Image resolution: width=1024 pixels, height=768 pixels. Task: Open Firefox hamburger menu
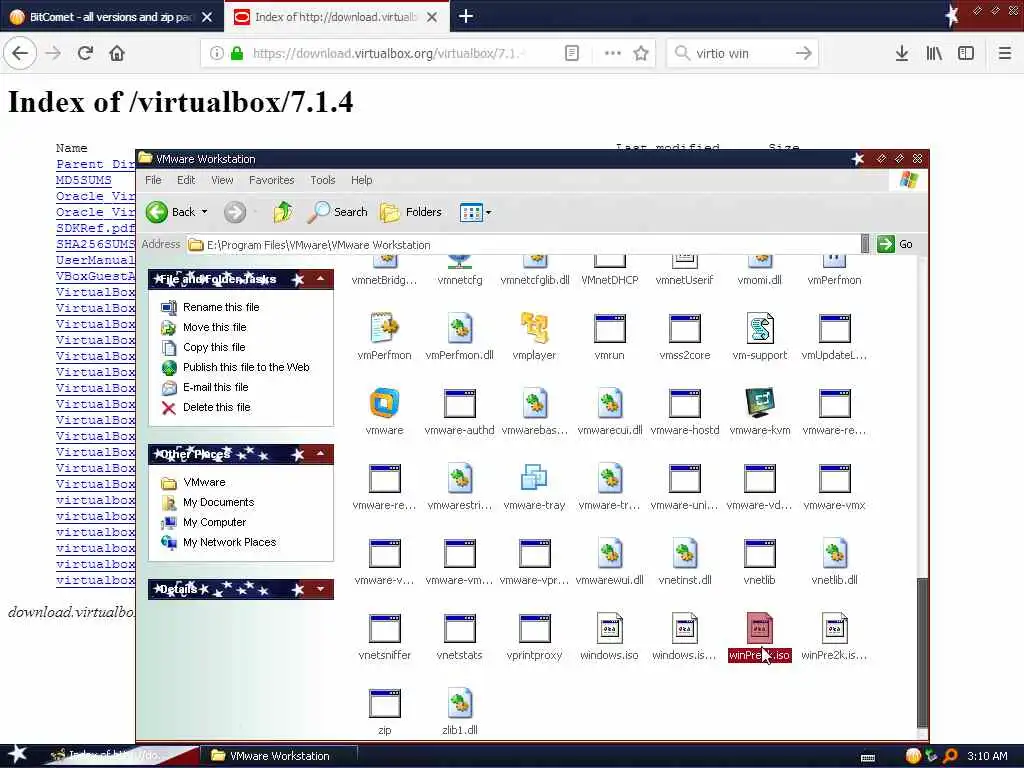pyautogui.click(x=1005, y=53)
